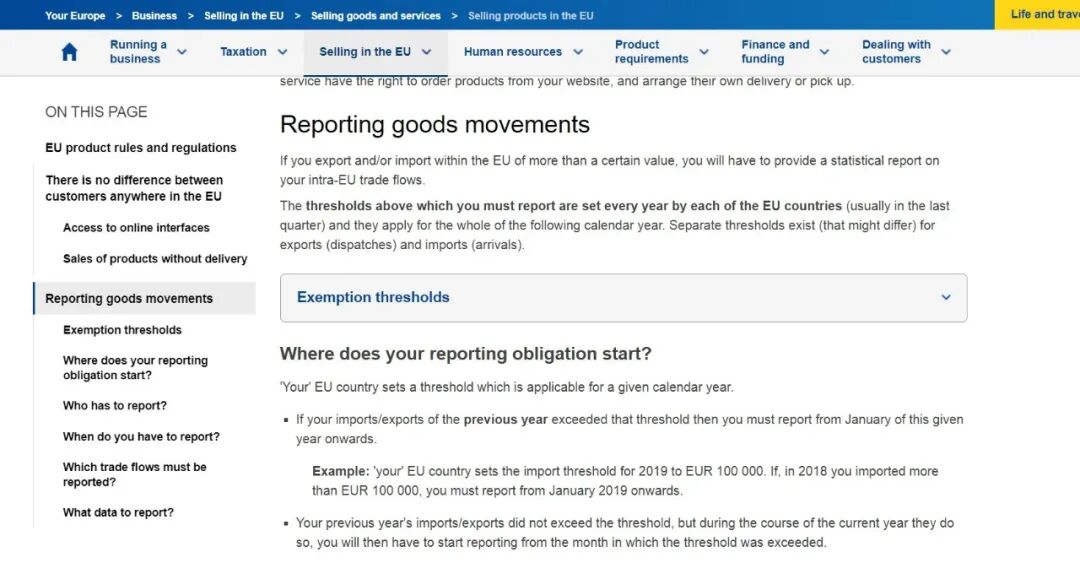The height and width of the screenshot is (563, 1080).
Task: Click Selling goods and services breadcrumb
Action: [375, 15]
